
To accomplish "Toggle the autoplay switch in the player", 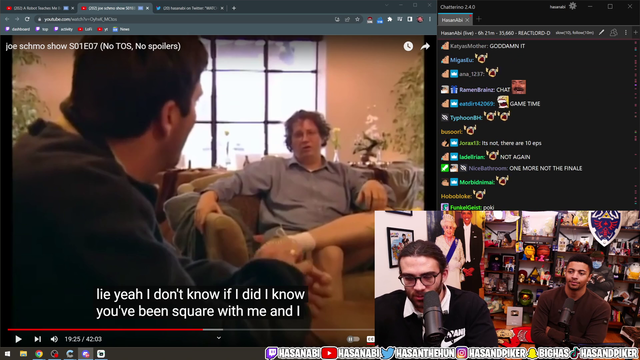I will pyautogui.click(x=353, y=339).
